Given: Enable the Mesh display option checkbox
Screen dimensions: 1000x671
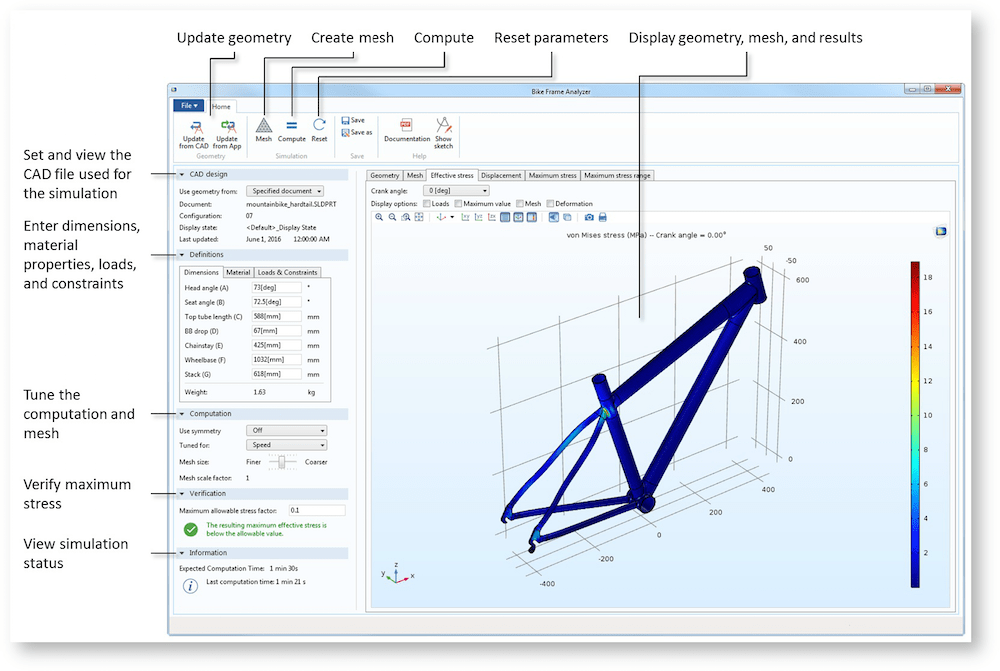Looking at the screenshot, I should click(x=520, y=203).
